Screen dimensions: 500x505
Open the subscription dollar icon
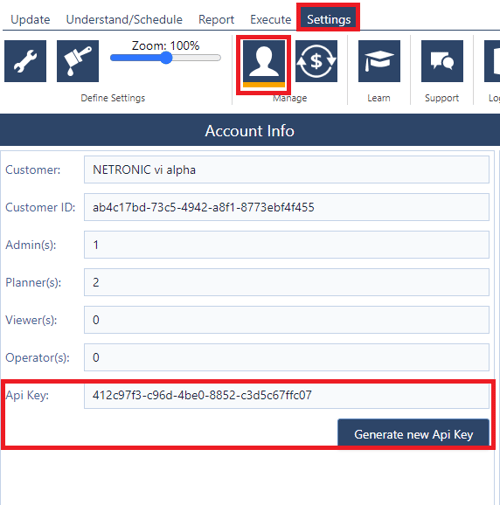[x=316, y=61]
